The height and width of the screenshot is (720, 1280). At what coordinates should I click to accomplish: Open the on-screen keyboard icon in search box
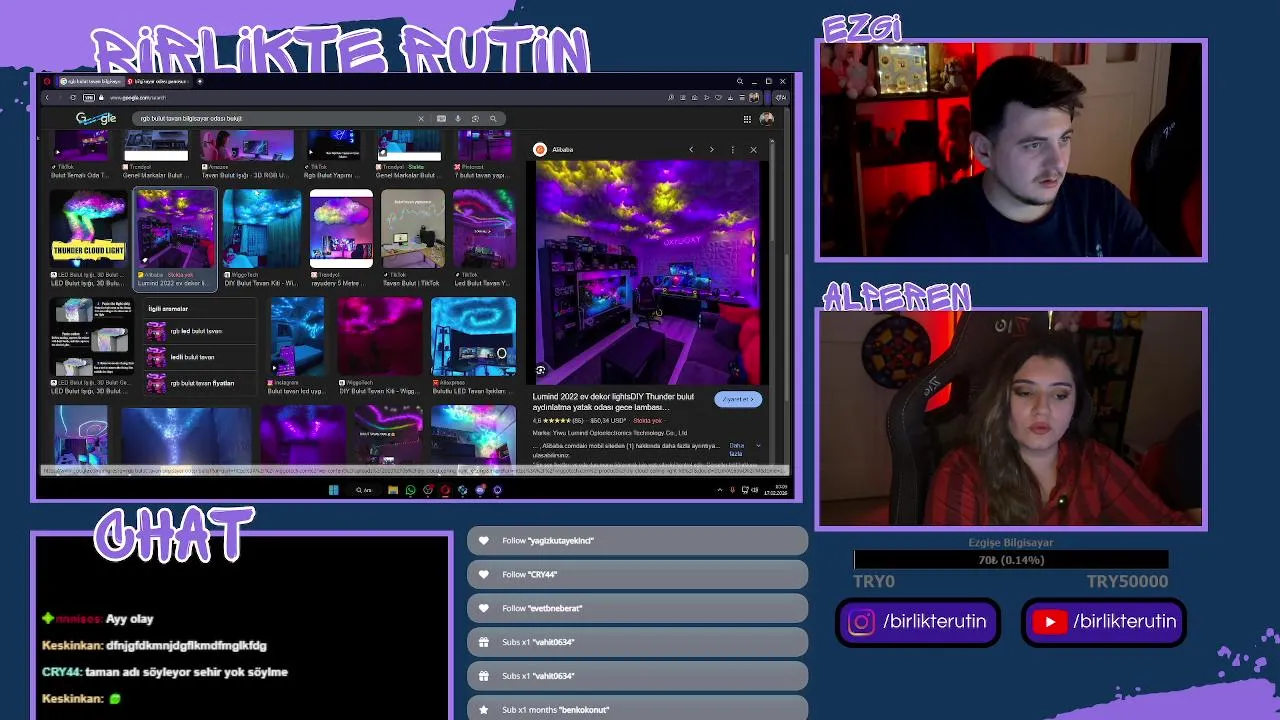[x=441, y=118]
